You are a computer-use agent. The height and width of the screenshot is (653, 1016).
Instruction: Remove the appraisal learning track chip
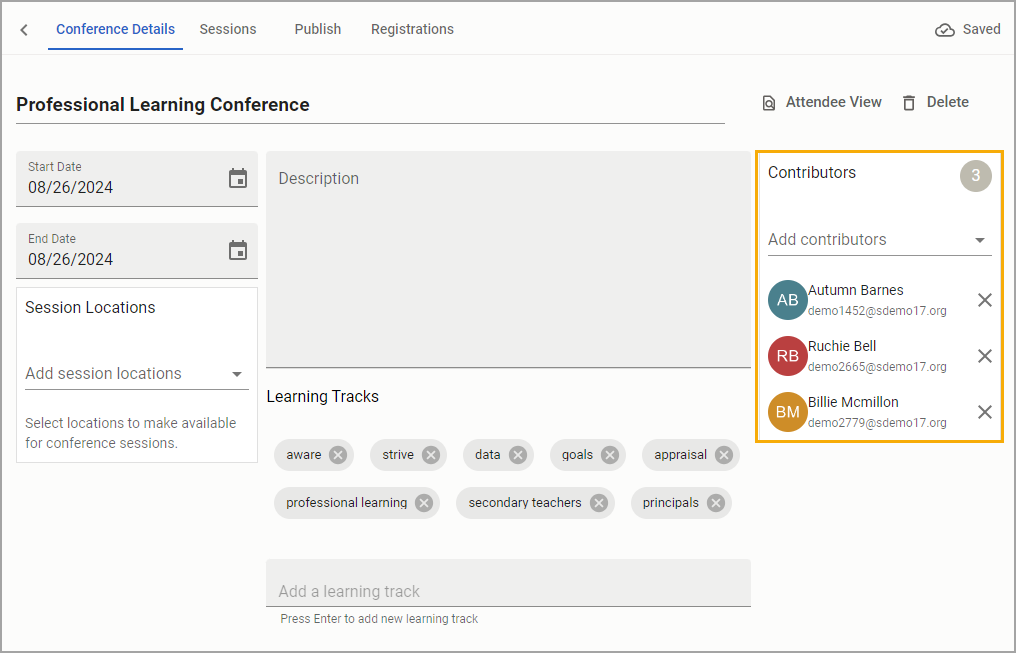[724, 455]
